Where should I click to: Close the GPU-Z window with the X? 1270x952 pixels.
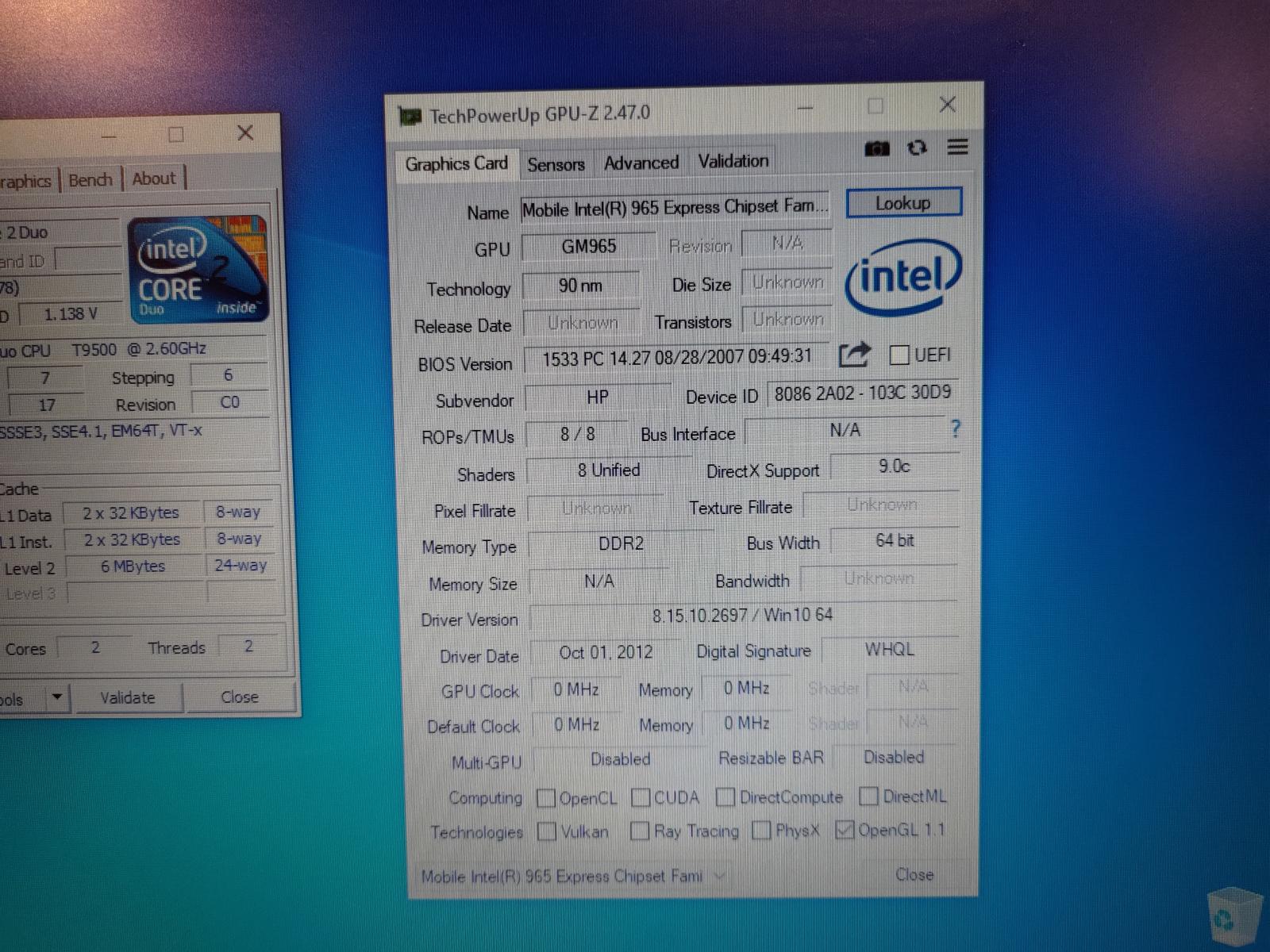(x=947, y=105)
